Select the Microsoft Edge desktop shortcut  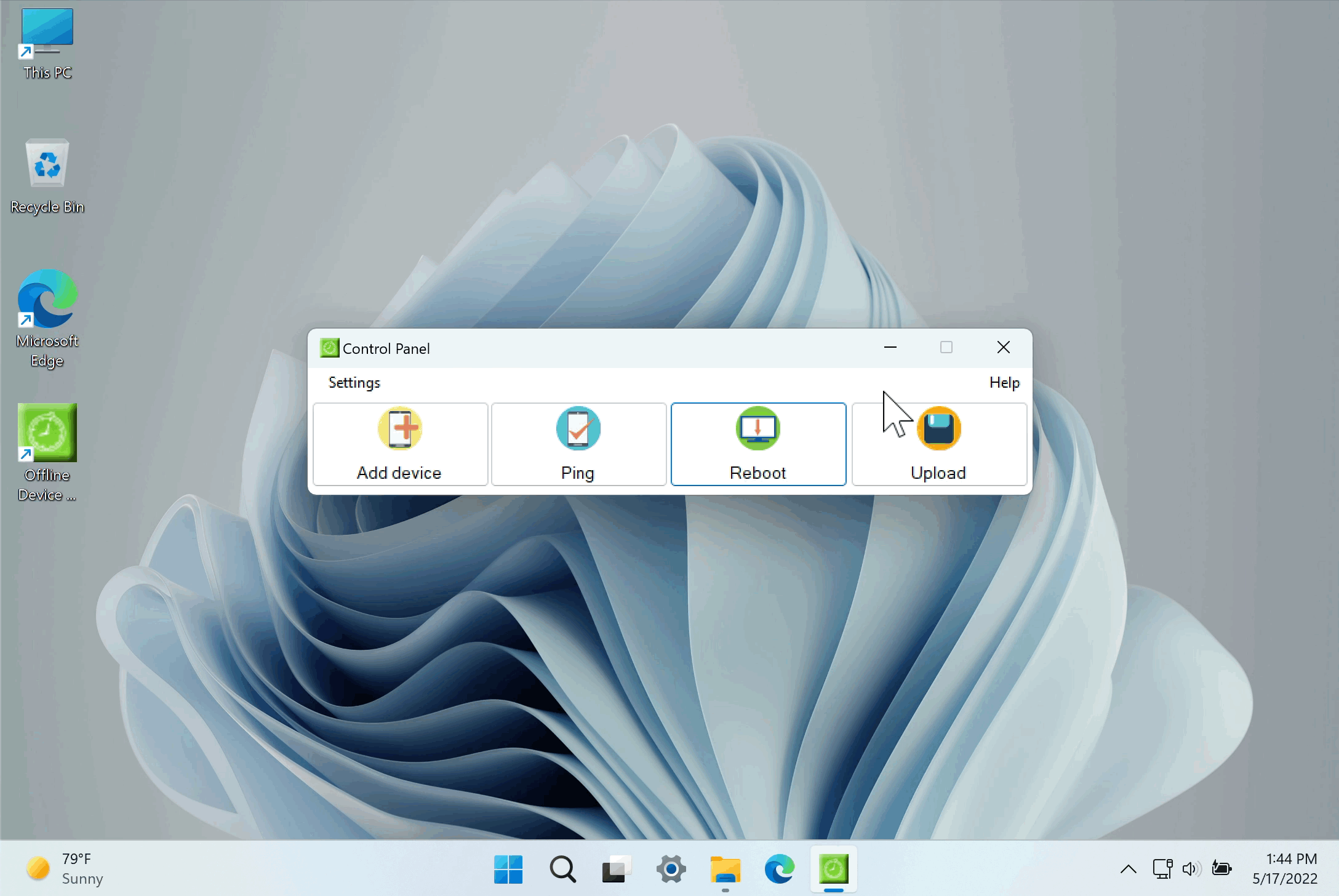(x=47, y=319)
